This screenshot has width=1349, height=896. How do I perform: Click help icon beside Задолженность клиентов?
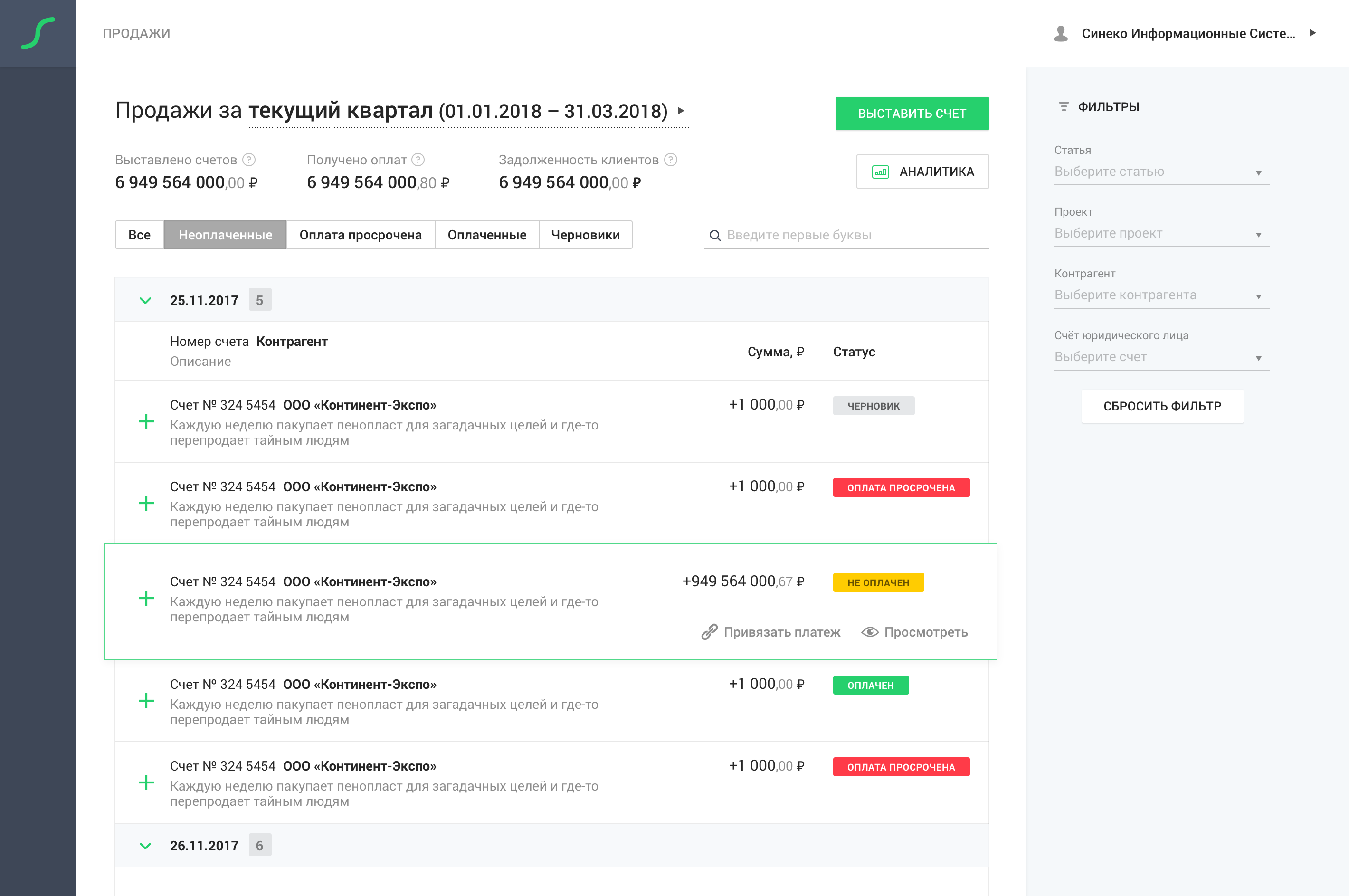pyautogui.click(x=671, y=160)
